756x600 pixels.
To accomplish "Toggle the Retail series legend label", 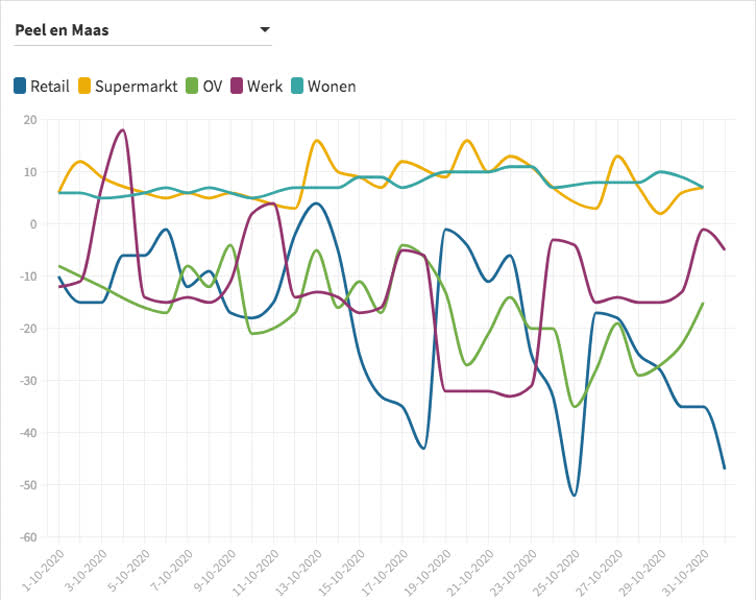I will pyautogui.click(x=50, y=86).
